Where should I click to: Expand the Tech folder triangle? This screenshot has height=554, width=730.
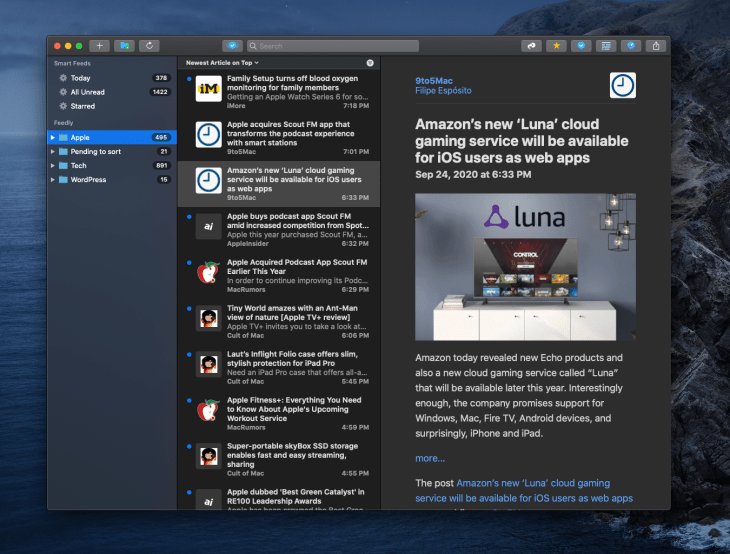point(53,166)
